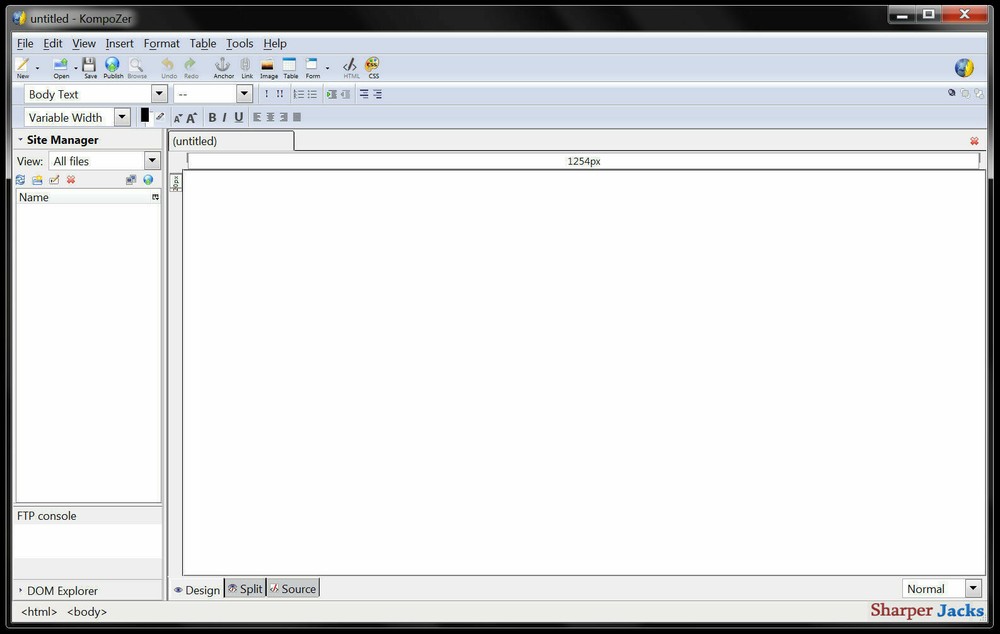Insert a Form using the toolbar icon
Image resolution: width=1000 pixels, height=634 pixels.
click(x=312, y=66)
